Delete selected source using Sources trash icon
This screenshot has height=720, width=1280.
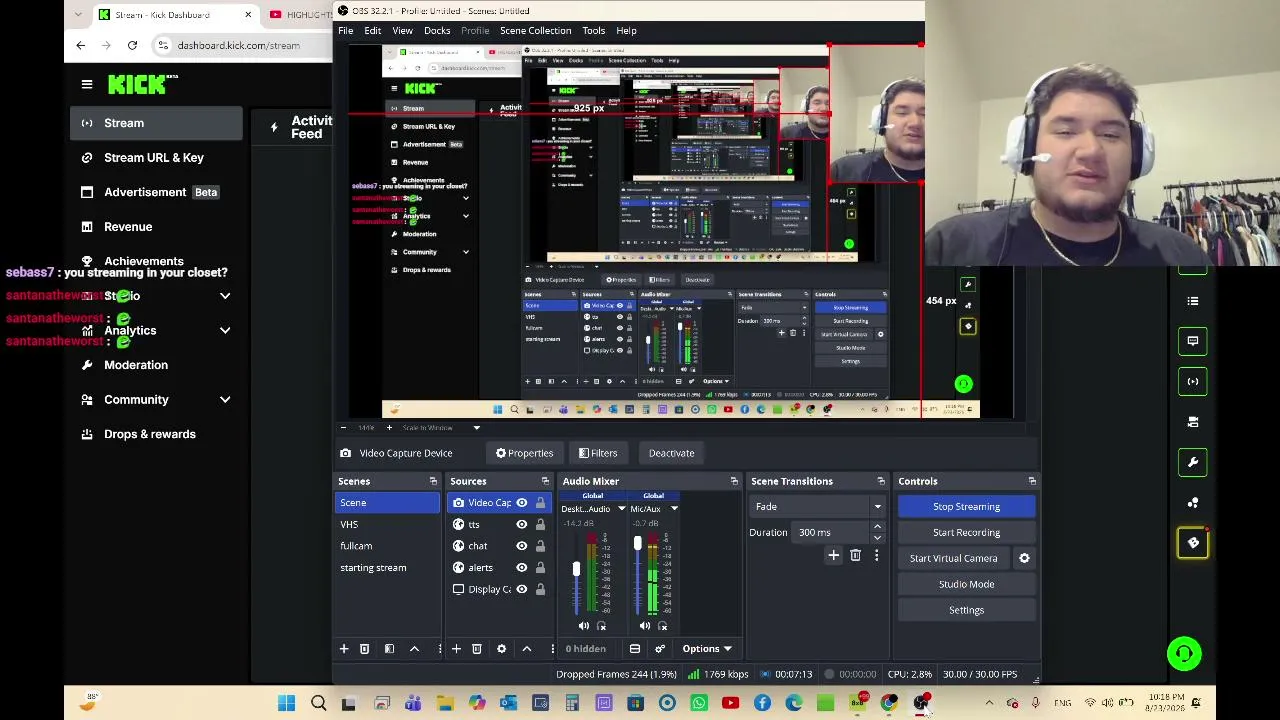click(x=477, y=649)
